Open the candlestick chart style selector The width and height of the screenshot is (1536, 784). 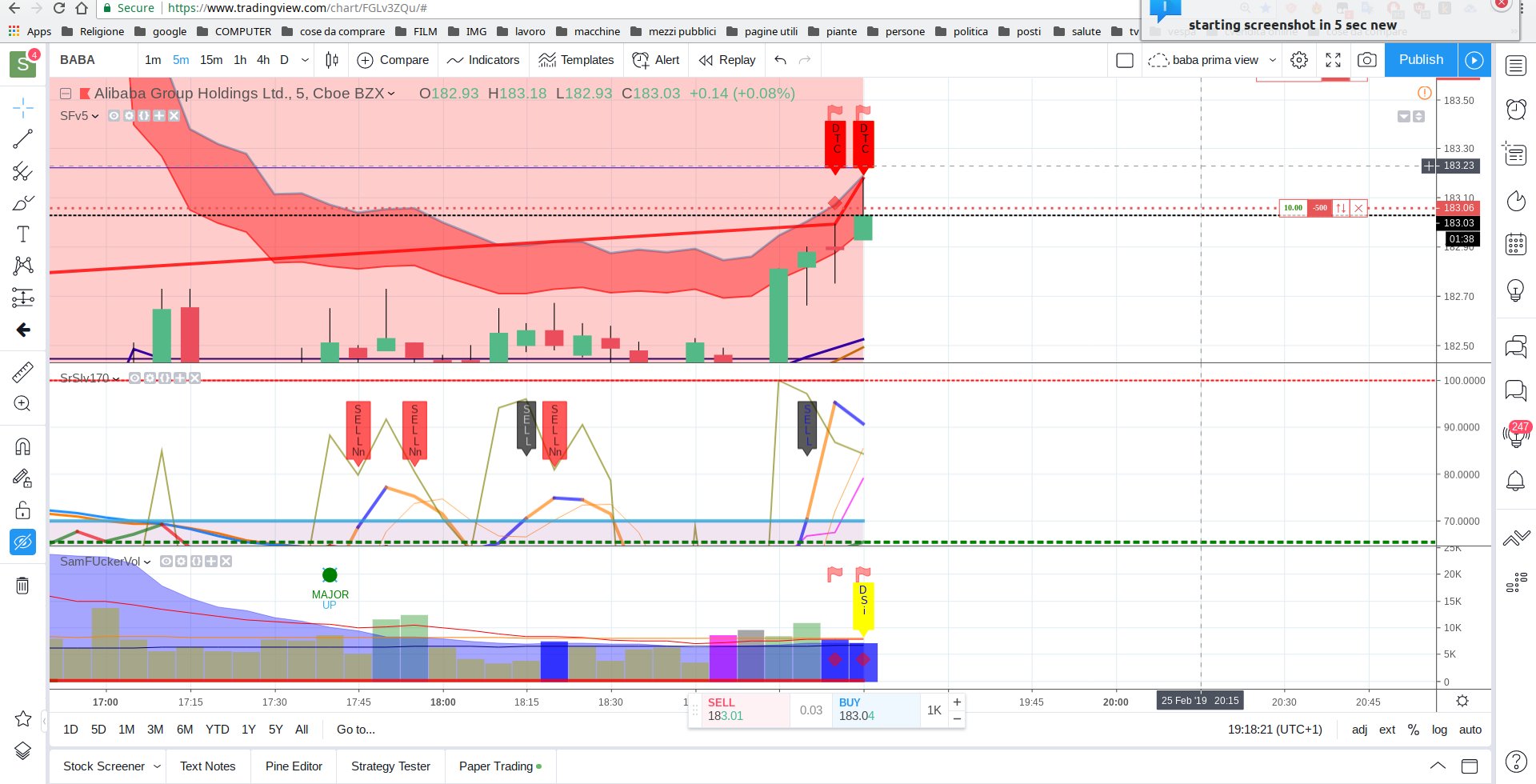332,60
